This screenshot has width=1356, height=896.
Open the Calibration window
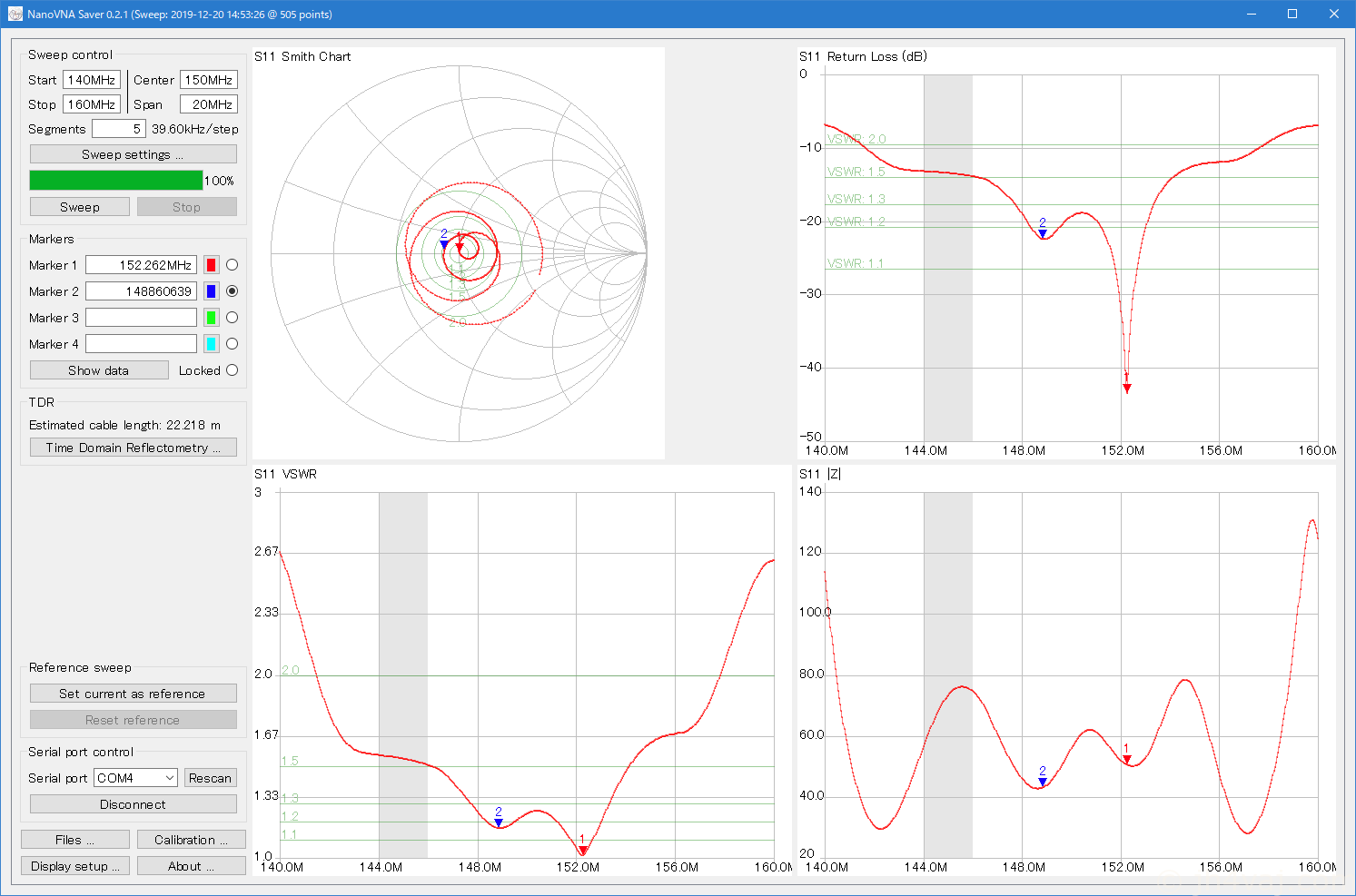point(192,840)
